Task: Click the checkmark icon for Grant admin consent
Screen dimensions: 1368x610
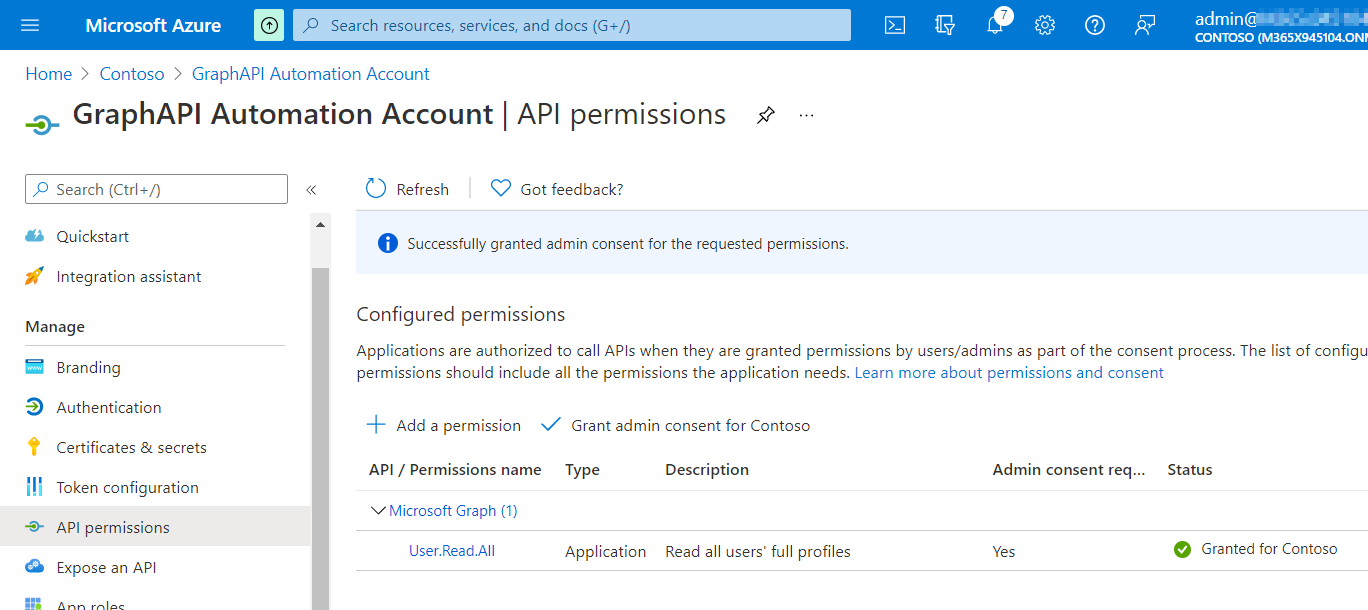Action: coord(551,425)
